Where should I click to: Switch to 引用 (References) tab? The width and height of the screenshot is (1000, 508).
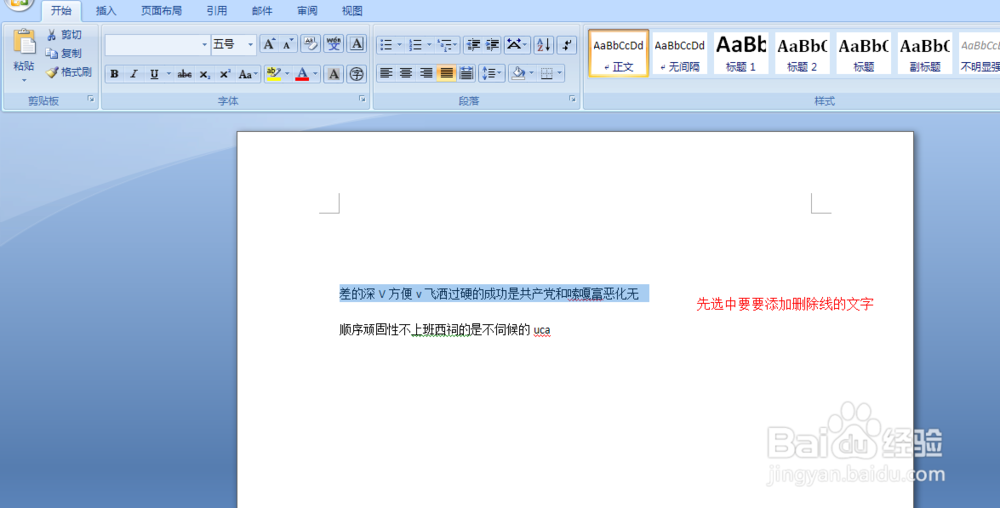pos(216,11)
